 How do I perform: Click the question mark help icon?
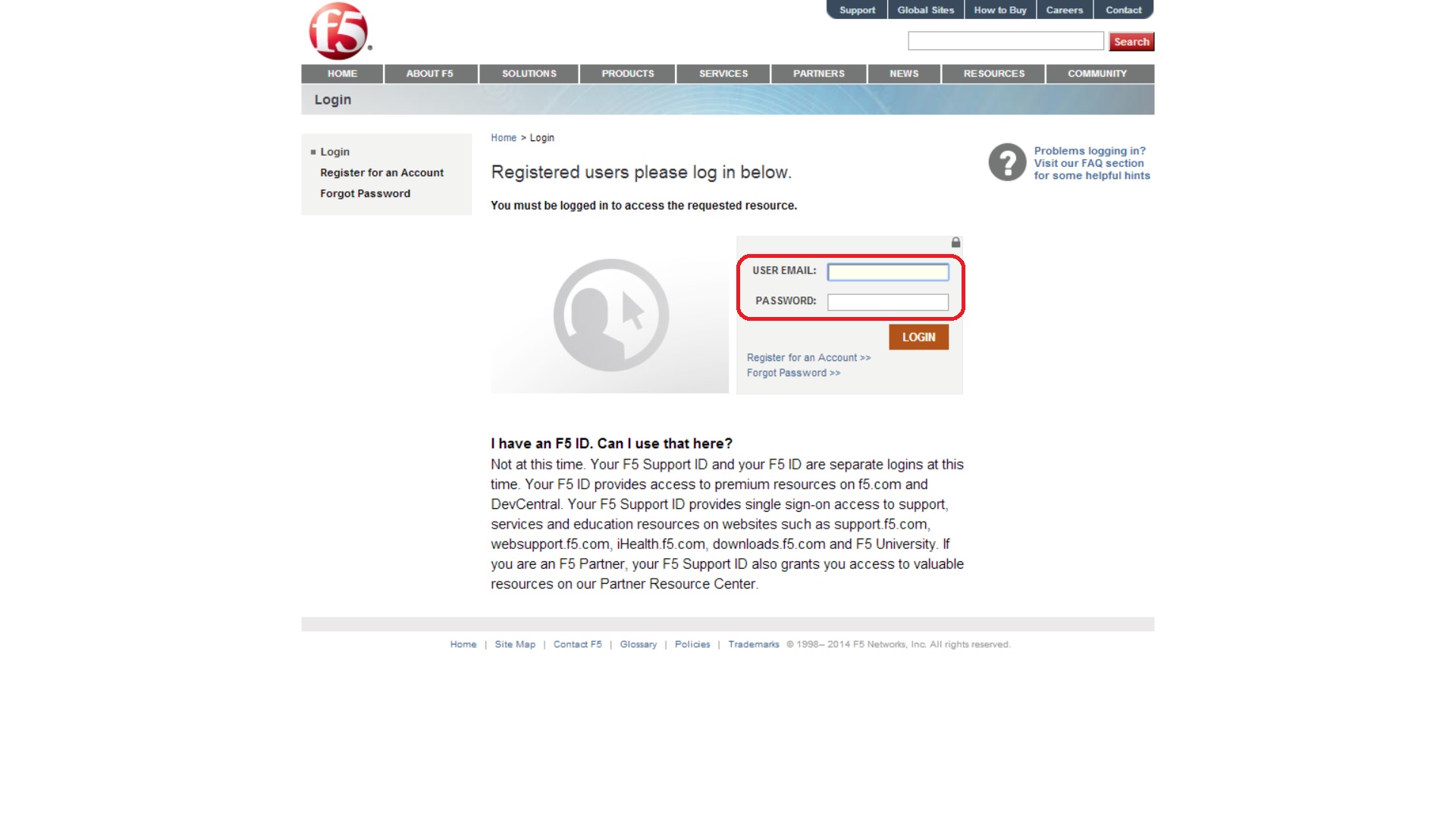(1007, 162)
